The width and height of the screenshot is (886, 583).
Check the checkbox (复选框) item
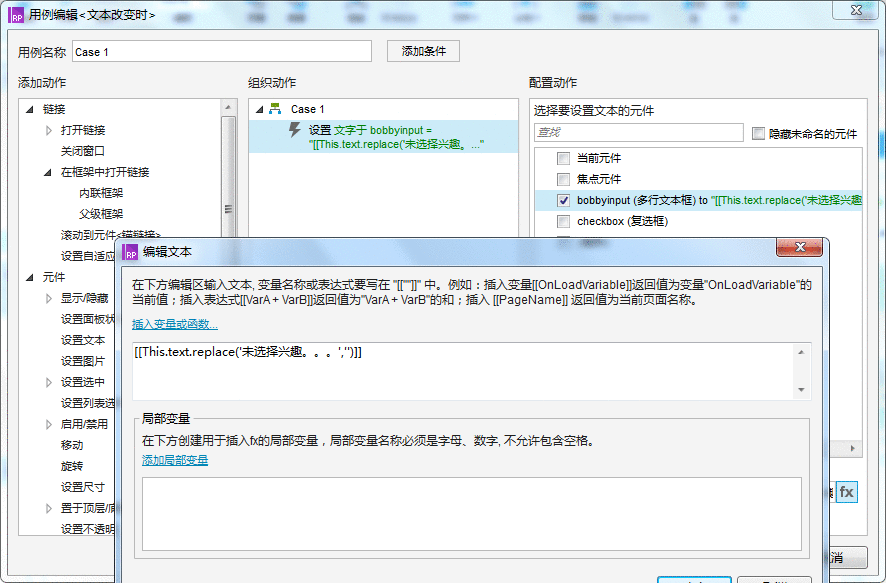tap(563, 221)
